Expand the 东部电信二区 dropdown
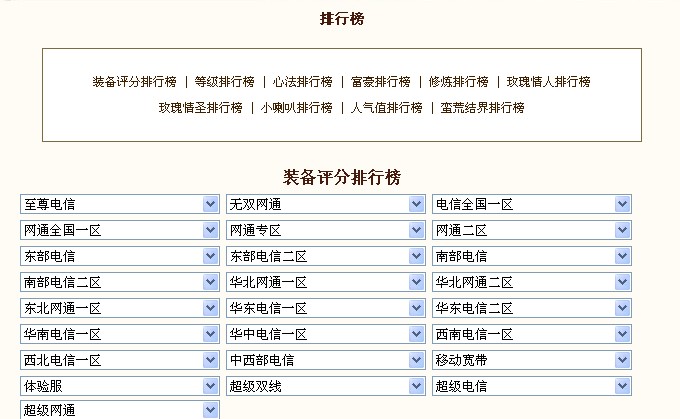The width and height of the screenshot is (680, 419). pos(326,256)
